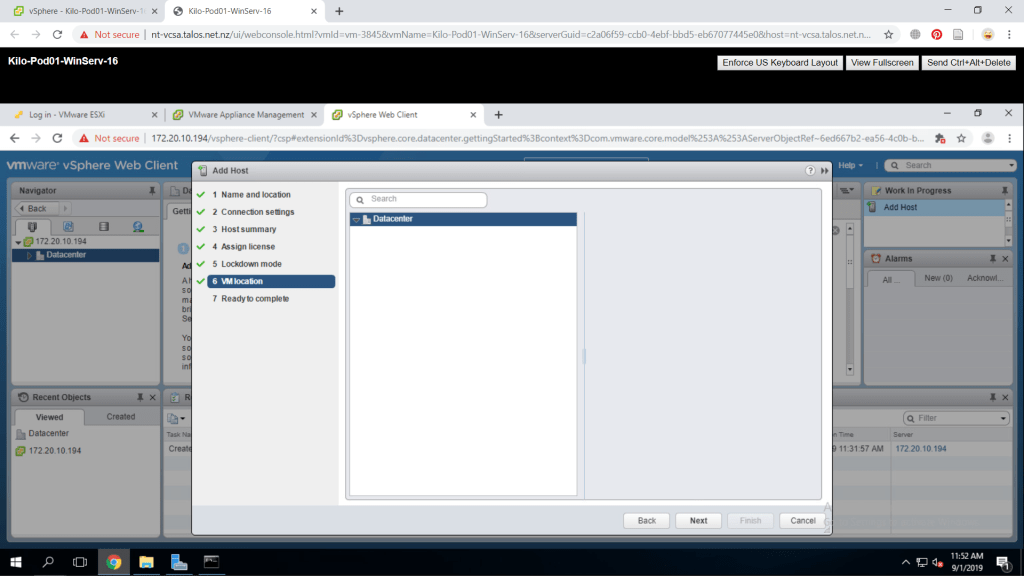
Task: Expand Datacenter in the Navigator tree
Action: [29, 255]
